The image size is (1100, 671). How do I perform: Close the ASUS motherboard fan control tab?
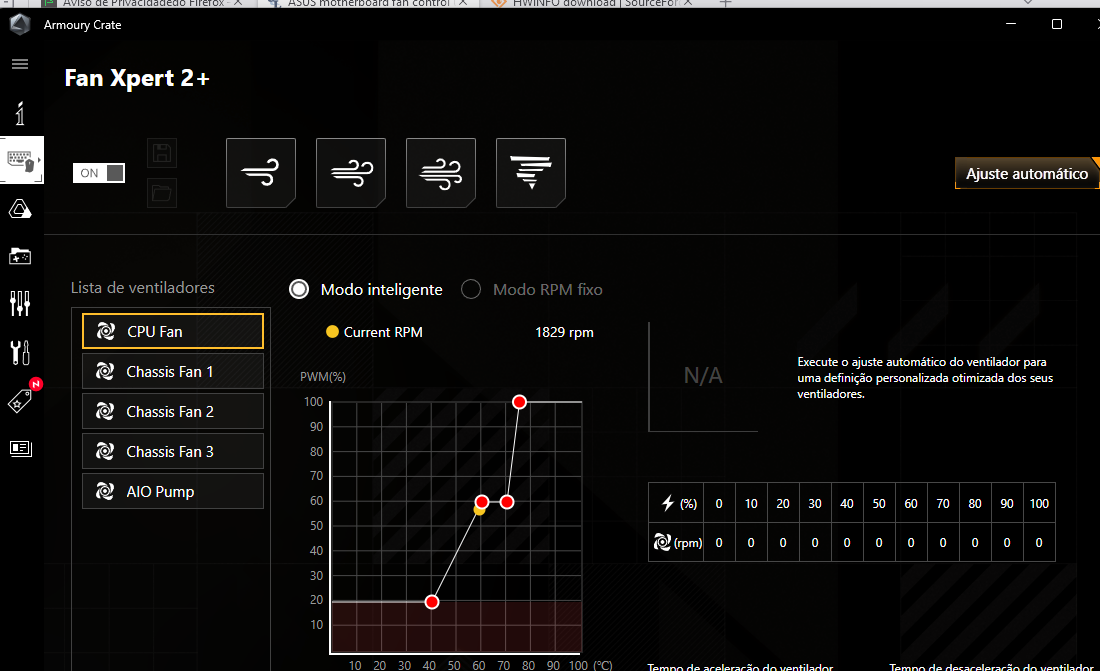tap(462, 3)
